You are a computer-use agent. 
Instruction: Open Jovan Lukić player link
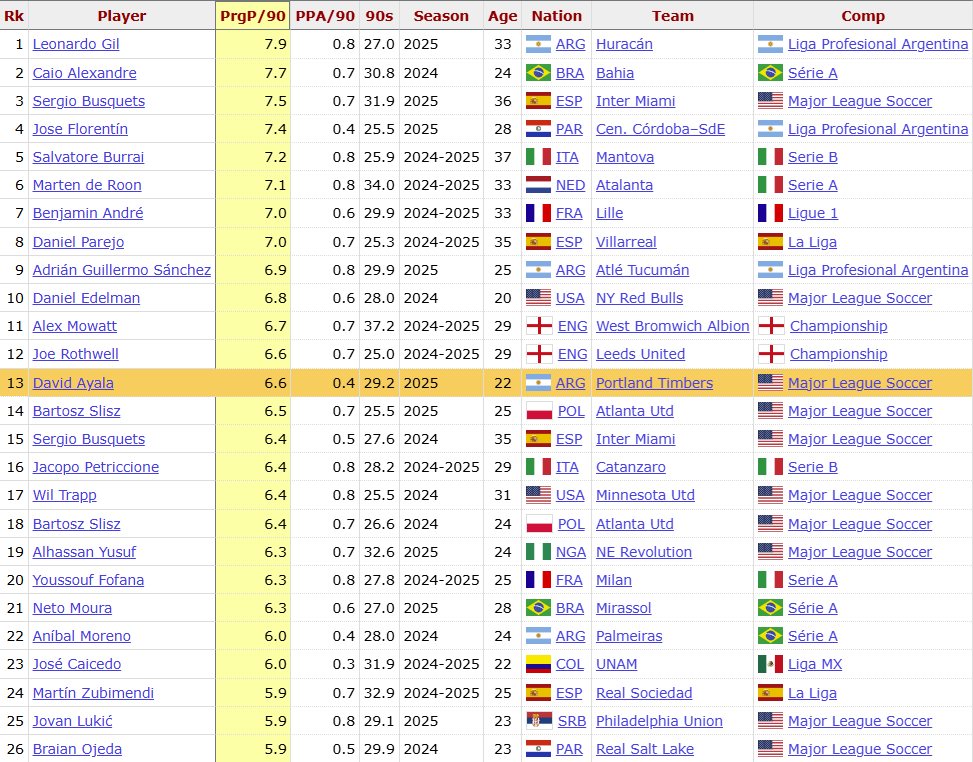[x=73, y=721]
